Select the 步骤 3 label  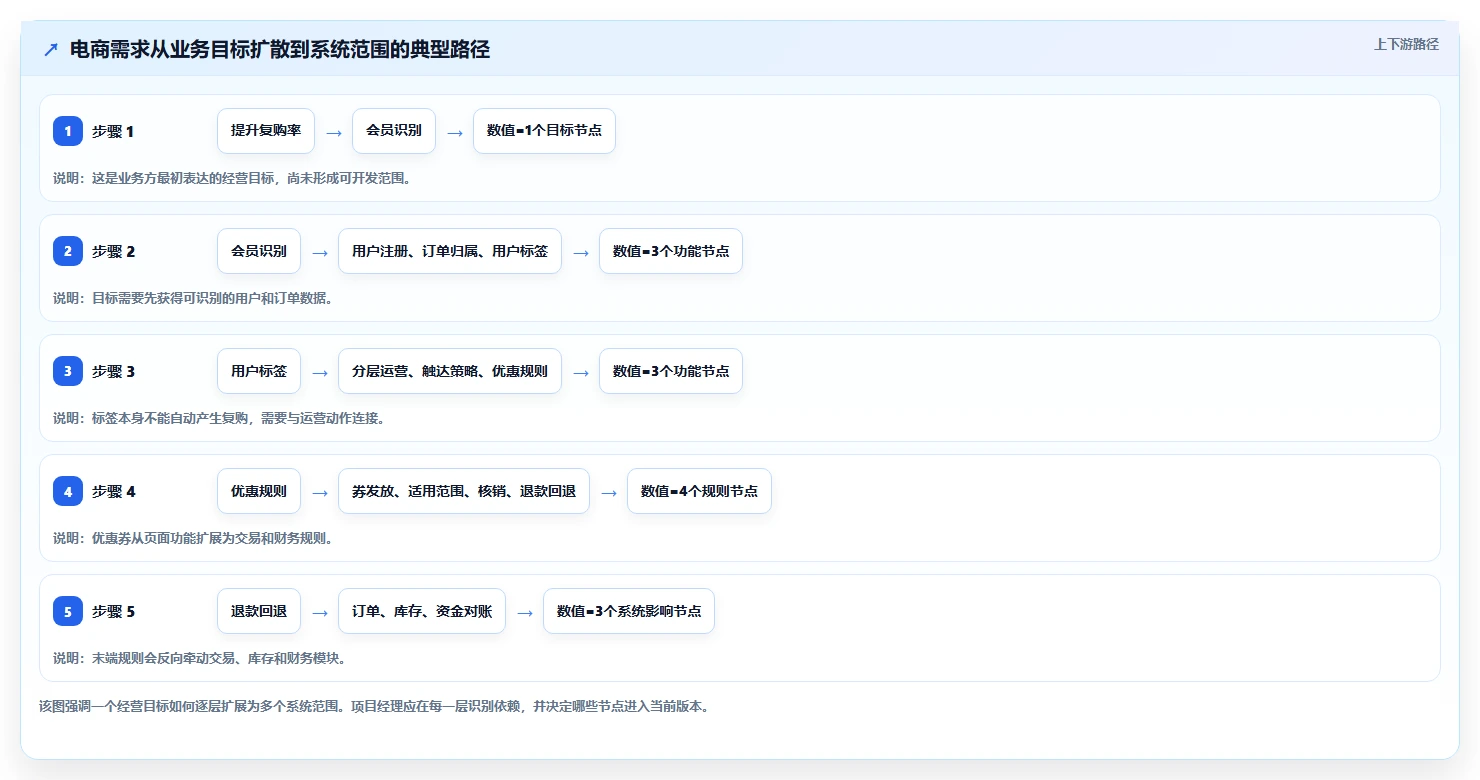coord(113,371)
